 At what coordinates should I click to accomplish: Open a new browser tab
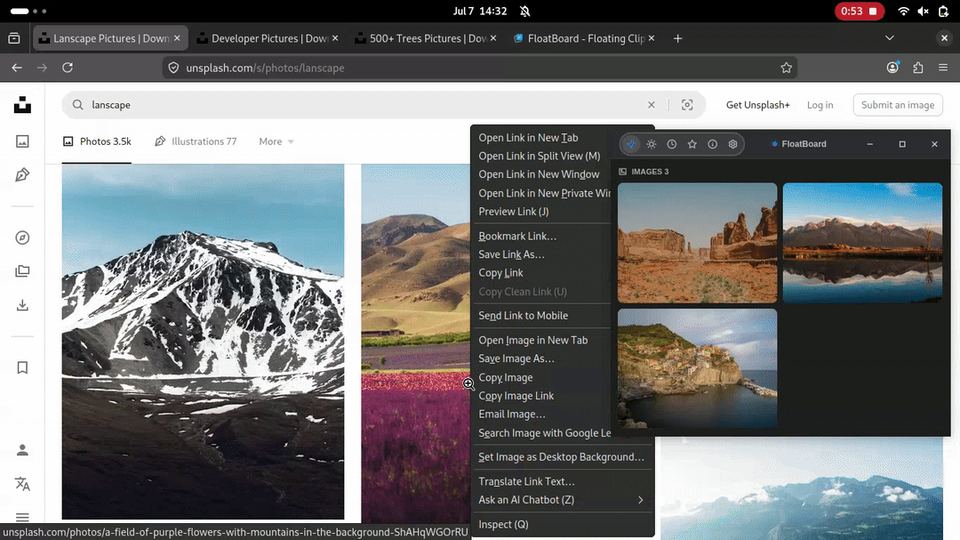[677, 38]
